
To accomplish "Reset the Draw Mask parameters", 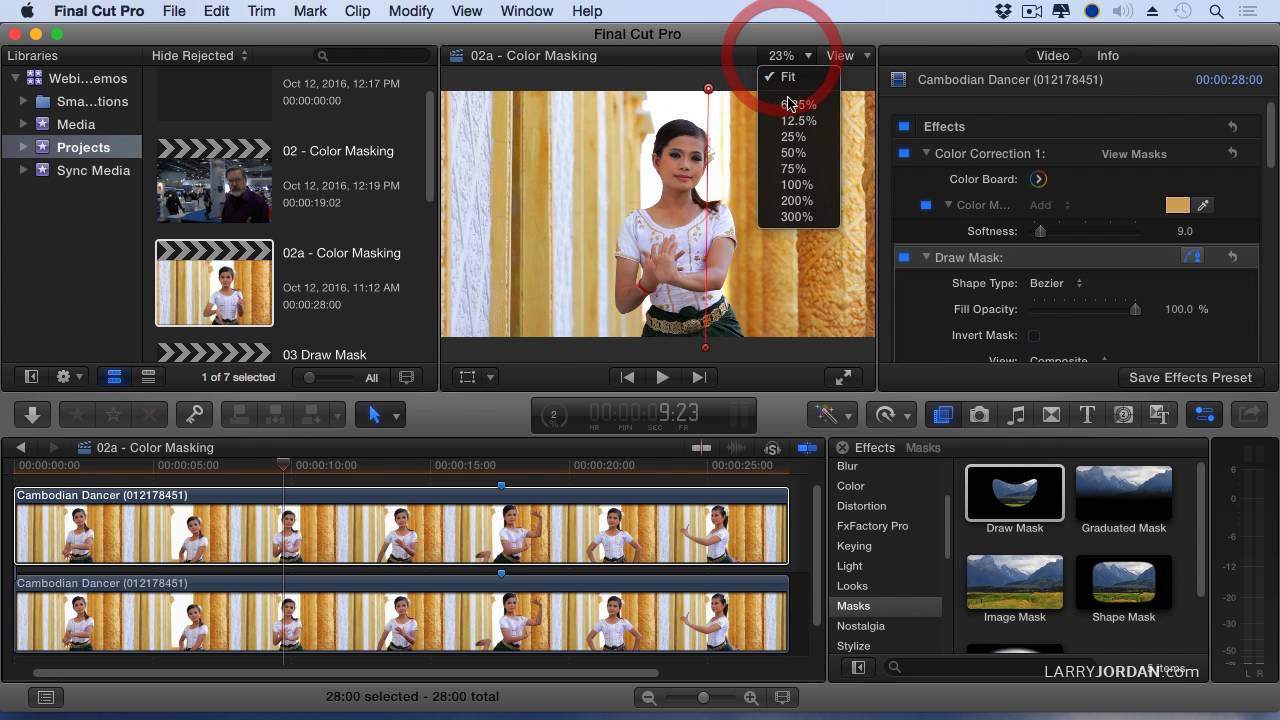I will [1232, 257].
